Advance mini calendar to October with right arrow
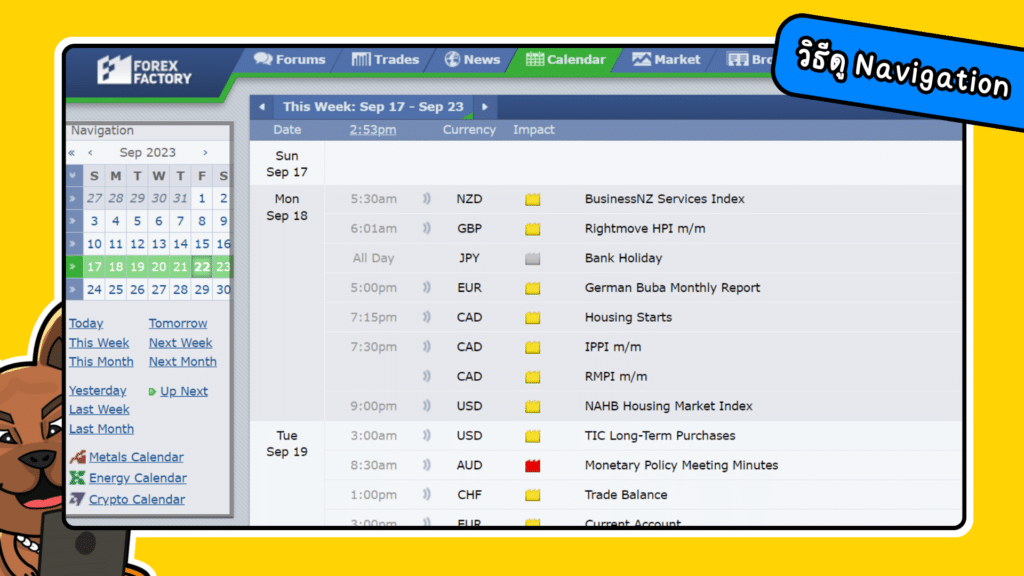Viewport: 1024px width, 576px height. 207,152
